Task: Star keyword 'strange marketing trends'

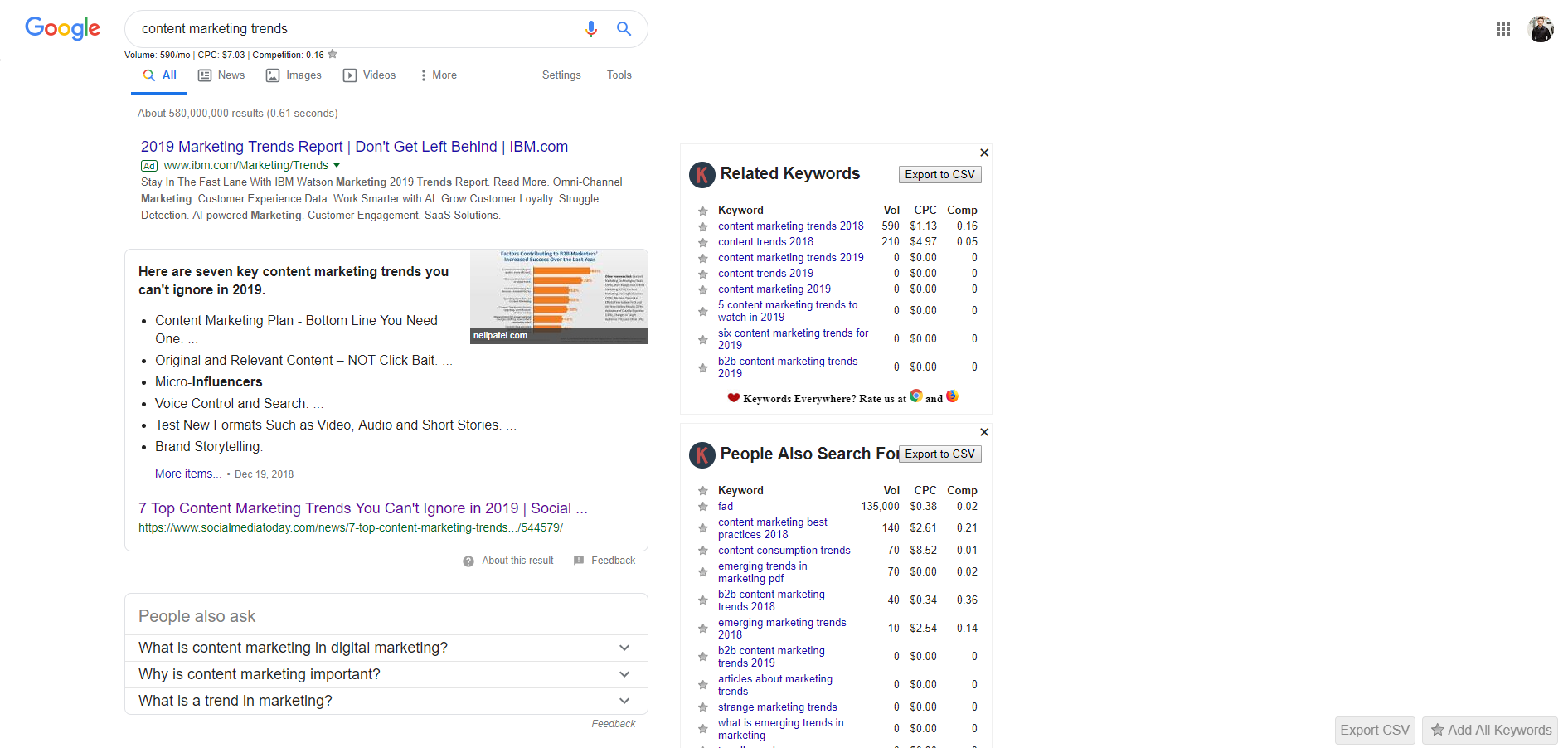Action: pos(703,708)
